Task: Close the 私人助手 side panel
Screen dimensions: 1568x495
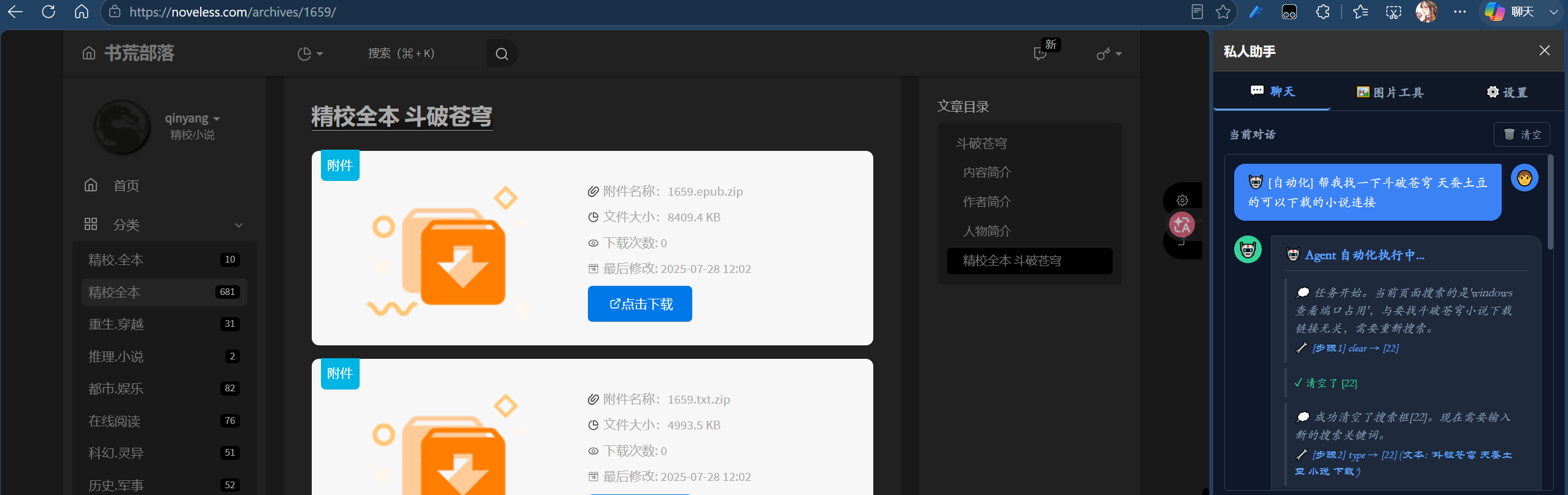Action: (x=1544, y=51)
